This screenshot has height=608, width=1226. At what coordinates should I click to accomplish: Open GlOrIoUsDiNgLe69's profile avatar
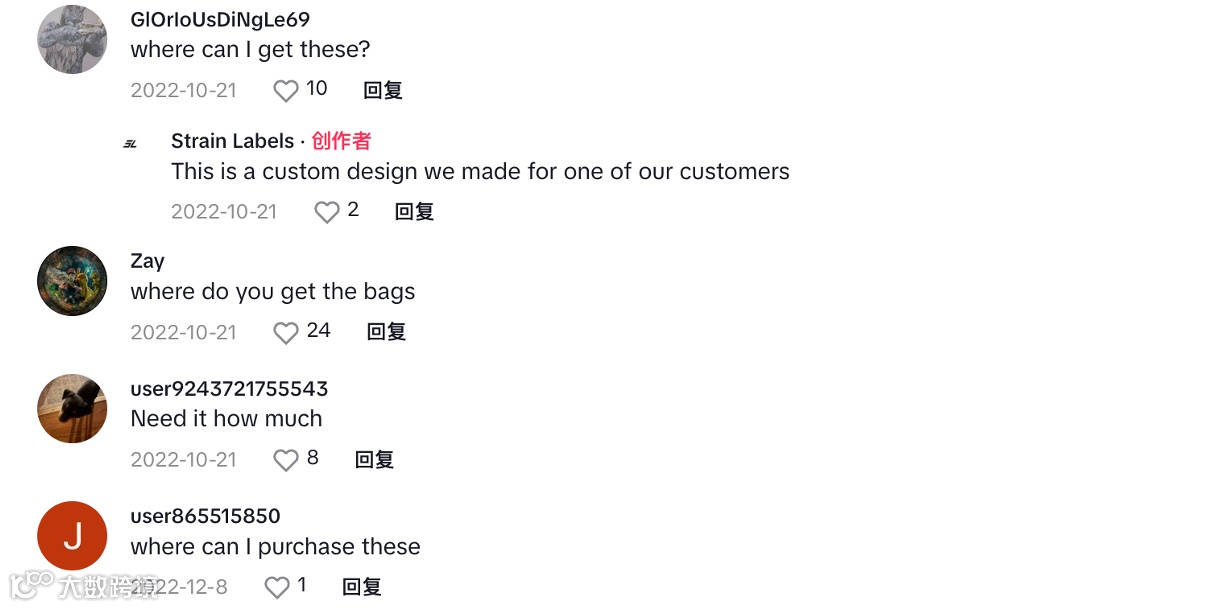coord(72,40)
